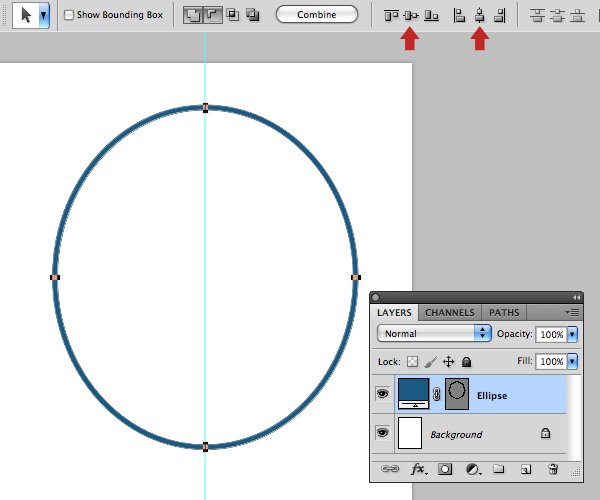Choose Subtract from shape area icon
The width and height of the screenshot is (600, 500).
[x=212, y=15]
